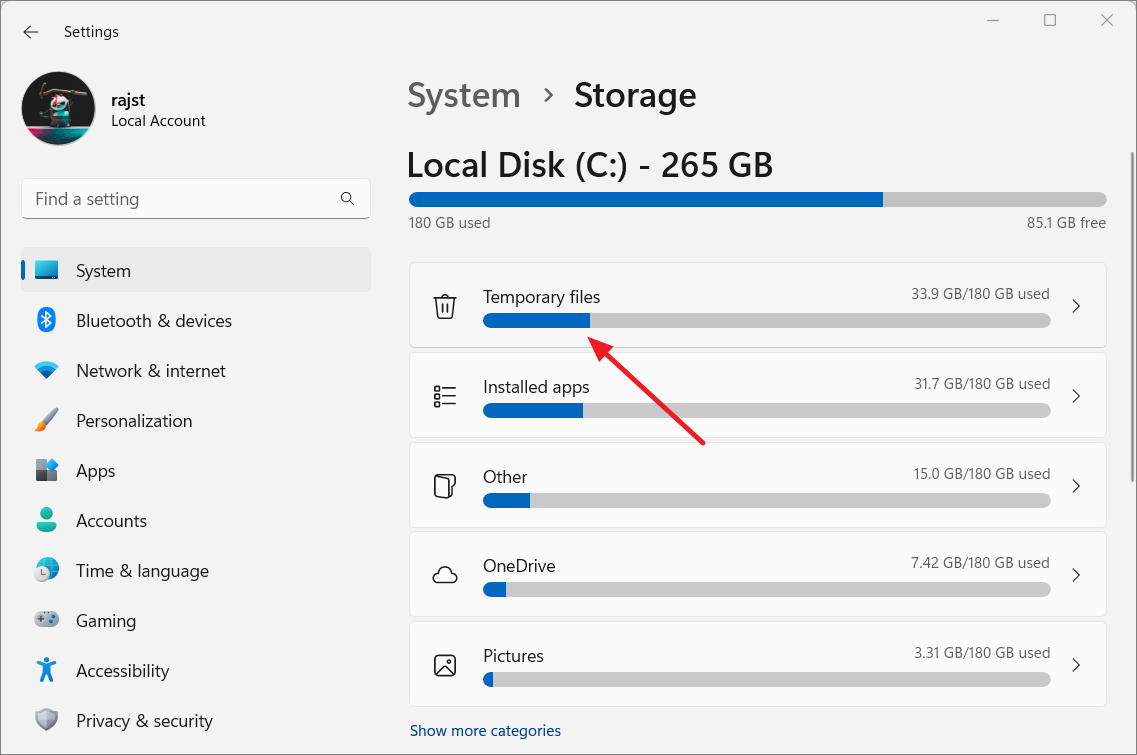
Task: Click the Privacy & security shield icon
Action: click(46, 720)
